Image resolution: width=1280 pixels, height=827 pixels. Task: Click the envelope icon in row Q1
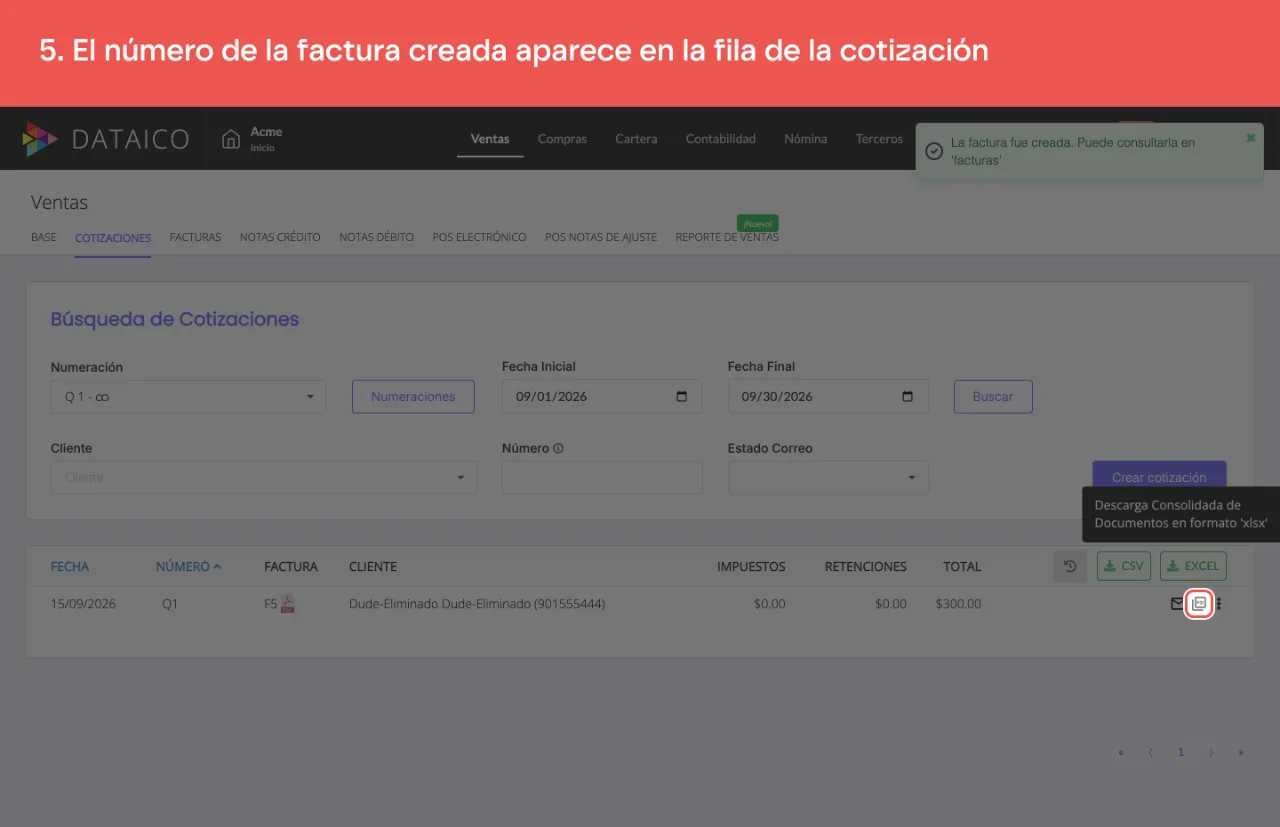point(1177,604)
